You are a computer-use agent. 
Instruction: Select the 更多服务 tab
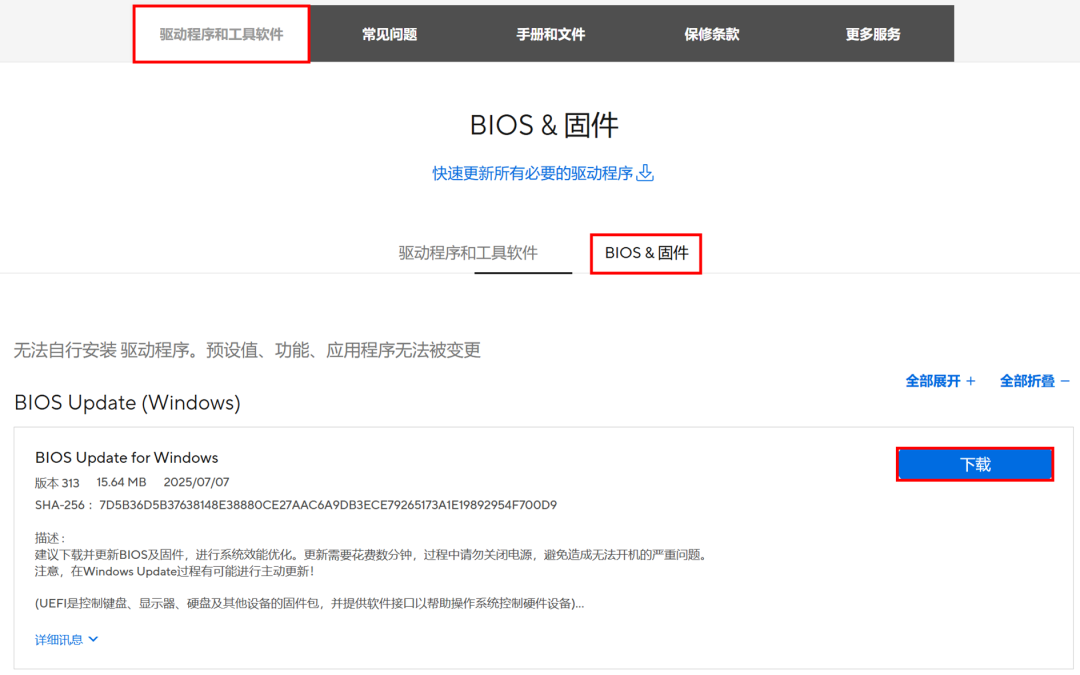[873, 34]
